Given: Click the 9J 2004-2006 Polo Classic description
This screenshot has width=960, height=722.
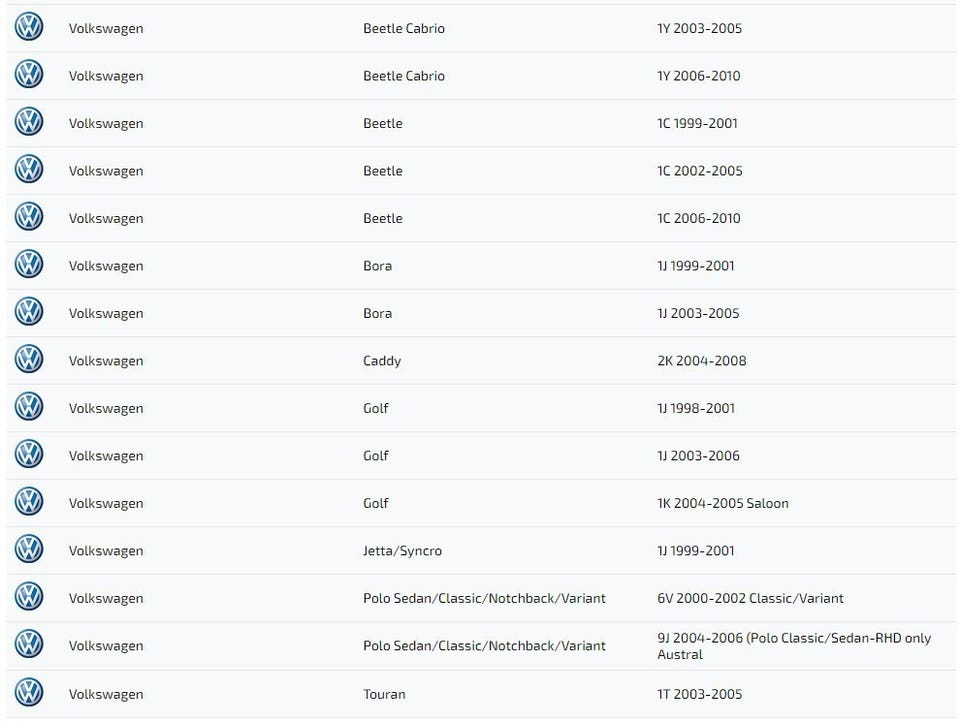Looking at the screenshot, I should (793, 646).
